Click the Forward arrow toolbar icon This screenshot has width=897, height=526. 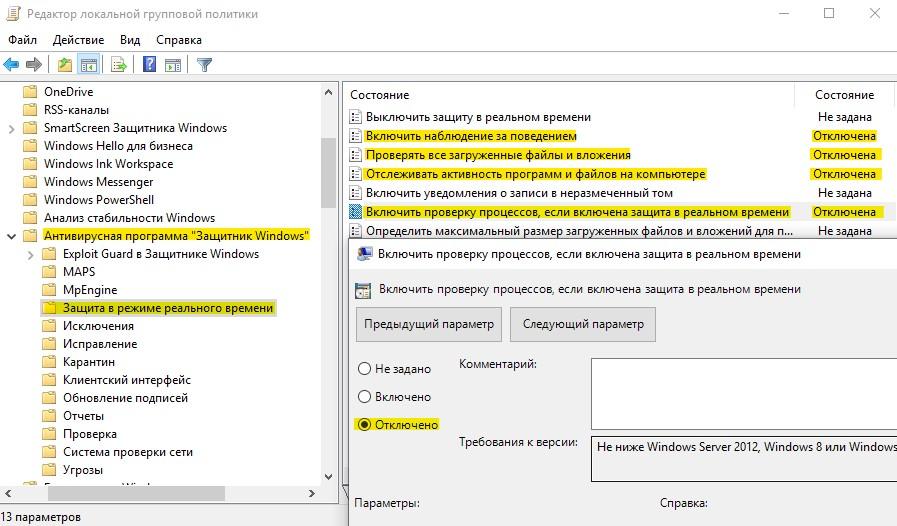point(34,65)
